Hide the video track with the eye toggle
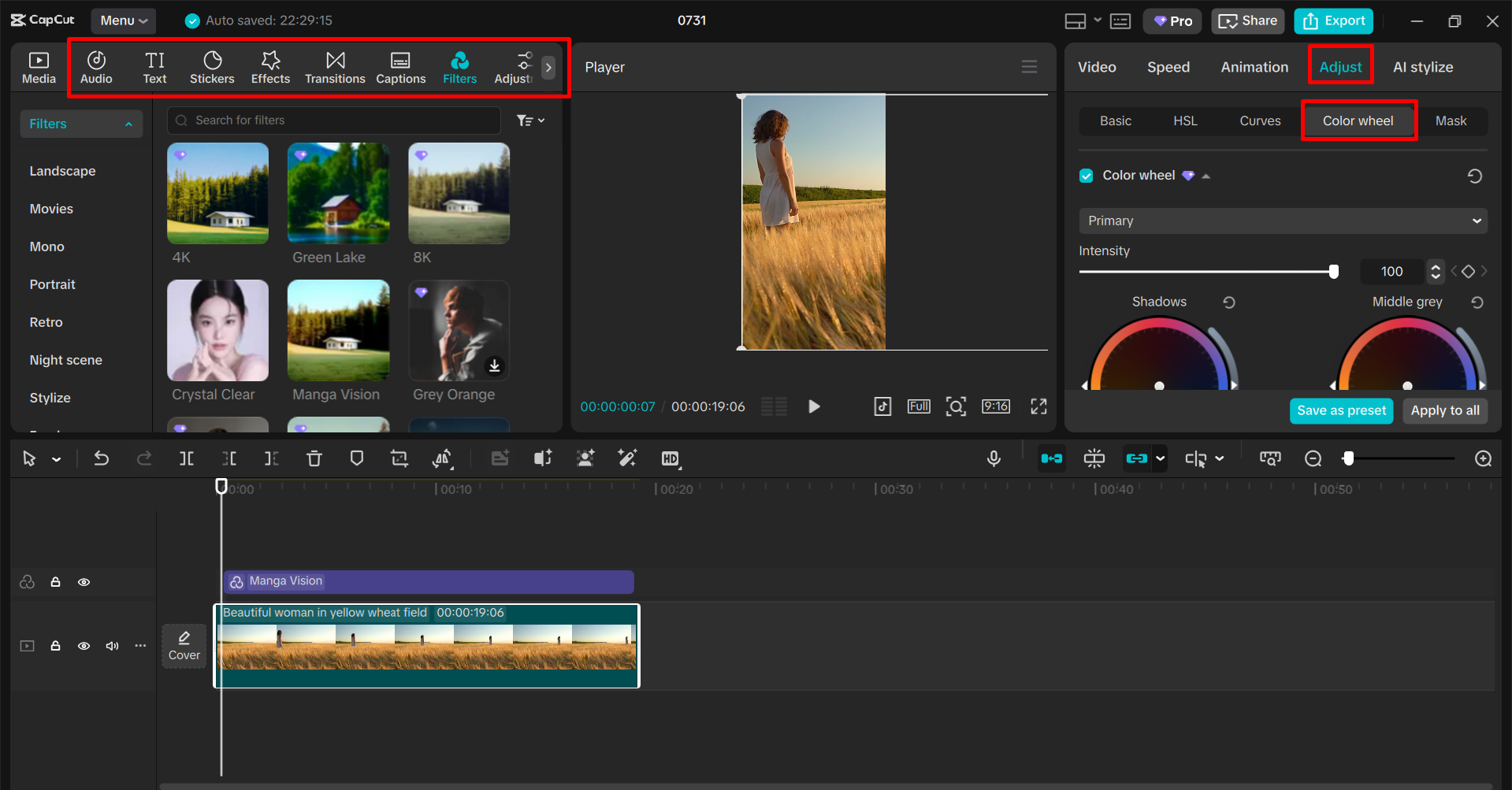Screen dimensions: 1512x790 (x=84, y=645)
